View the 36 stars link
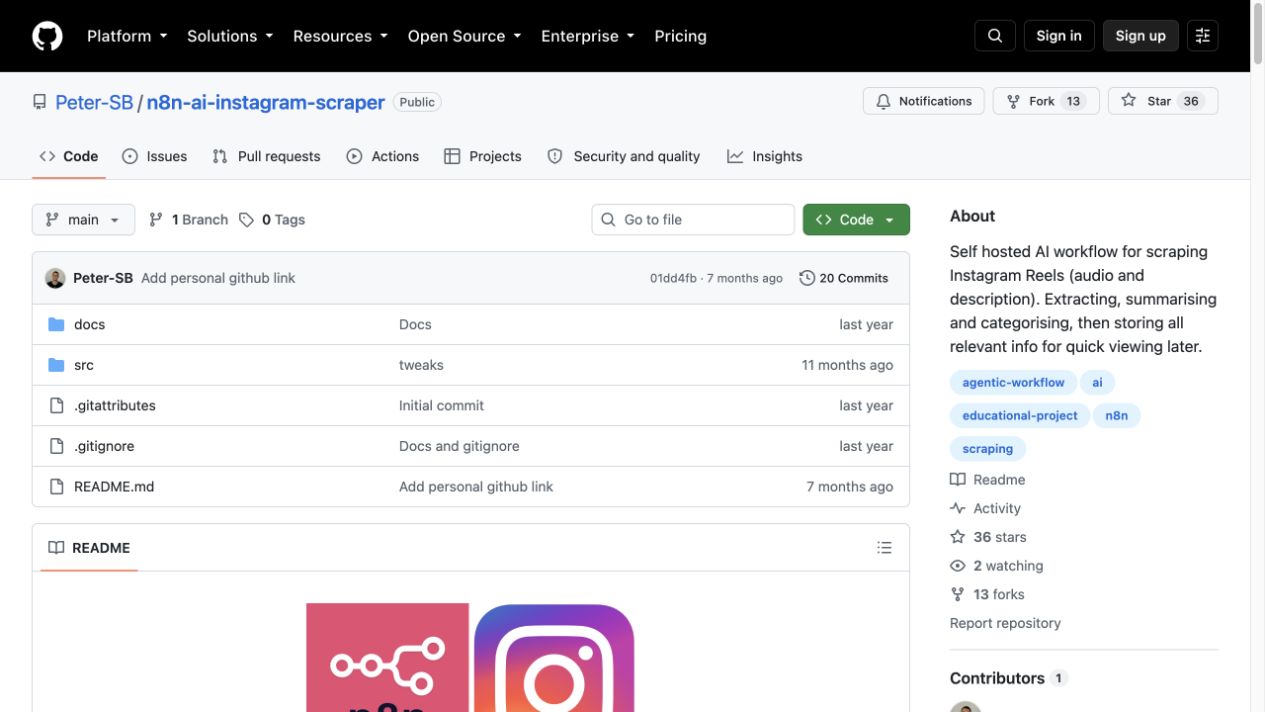1265x712 pixels. point(987,537)
